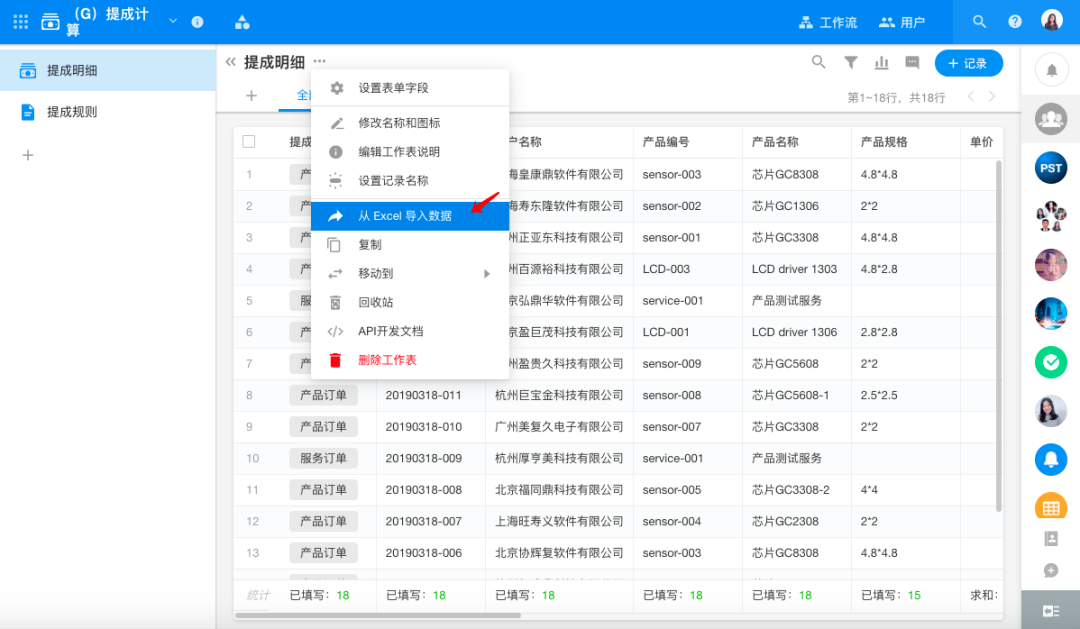The height and width of the screenshot is (629, 1080).
Task: Click order number 20190318-010
Action: pos(424,427)
